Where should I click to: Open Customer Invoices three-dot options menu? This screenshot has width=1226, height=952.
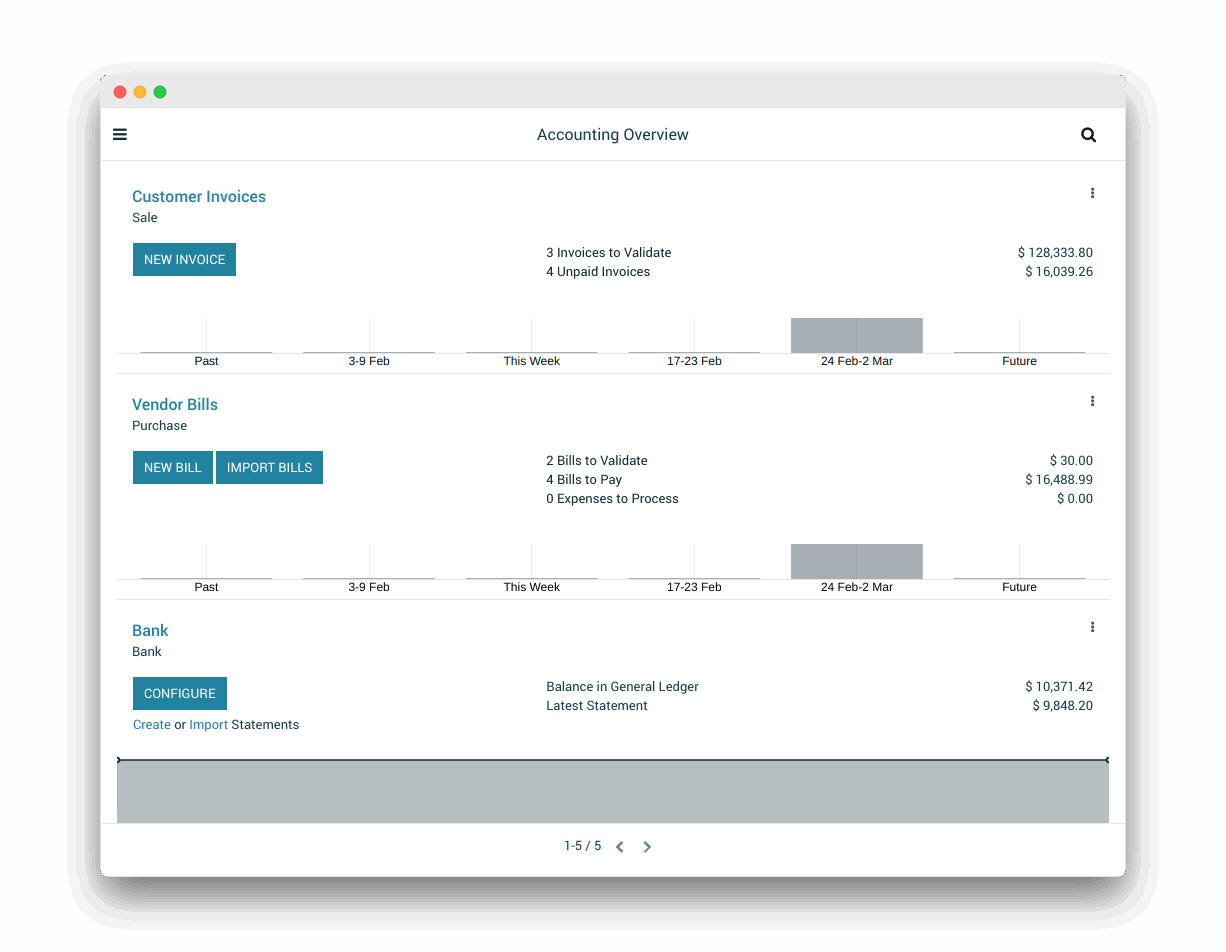[x=1092, y=193]
